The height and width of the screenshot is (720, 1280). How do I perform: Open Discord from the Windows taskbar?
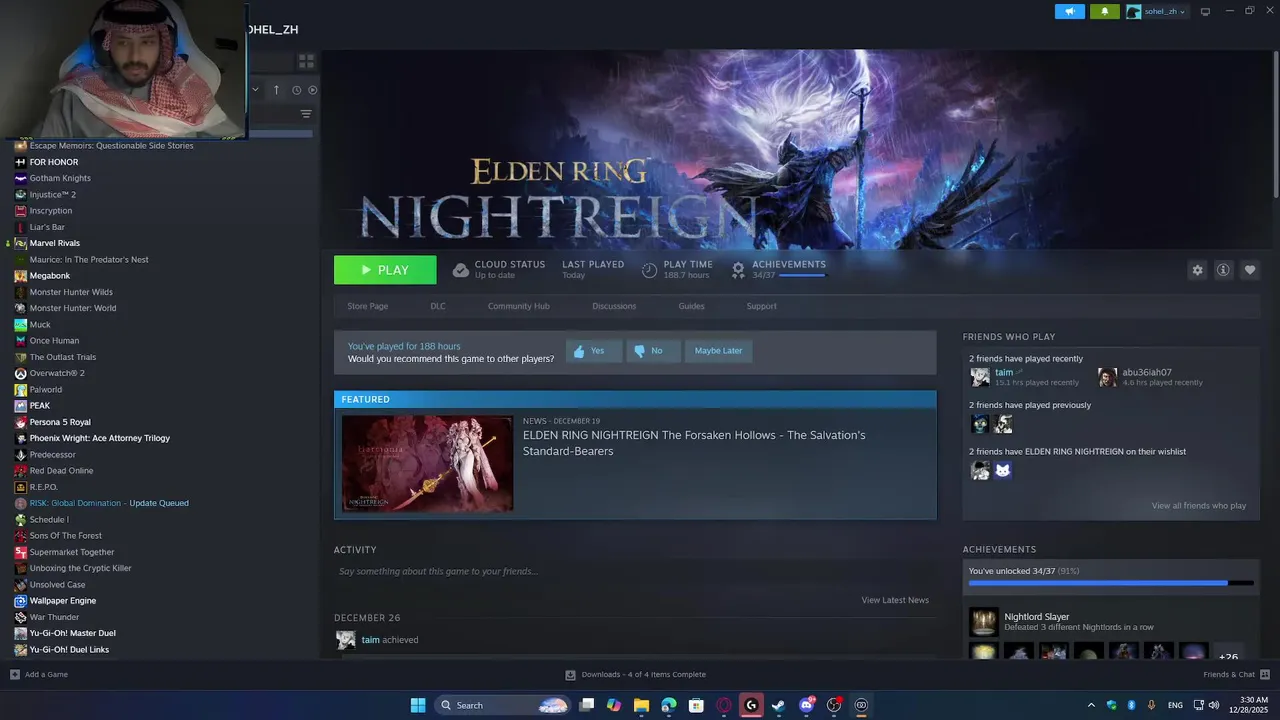pyautogui.click(x=807, y=705)
